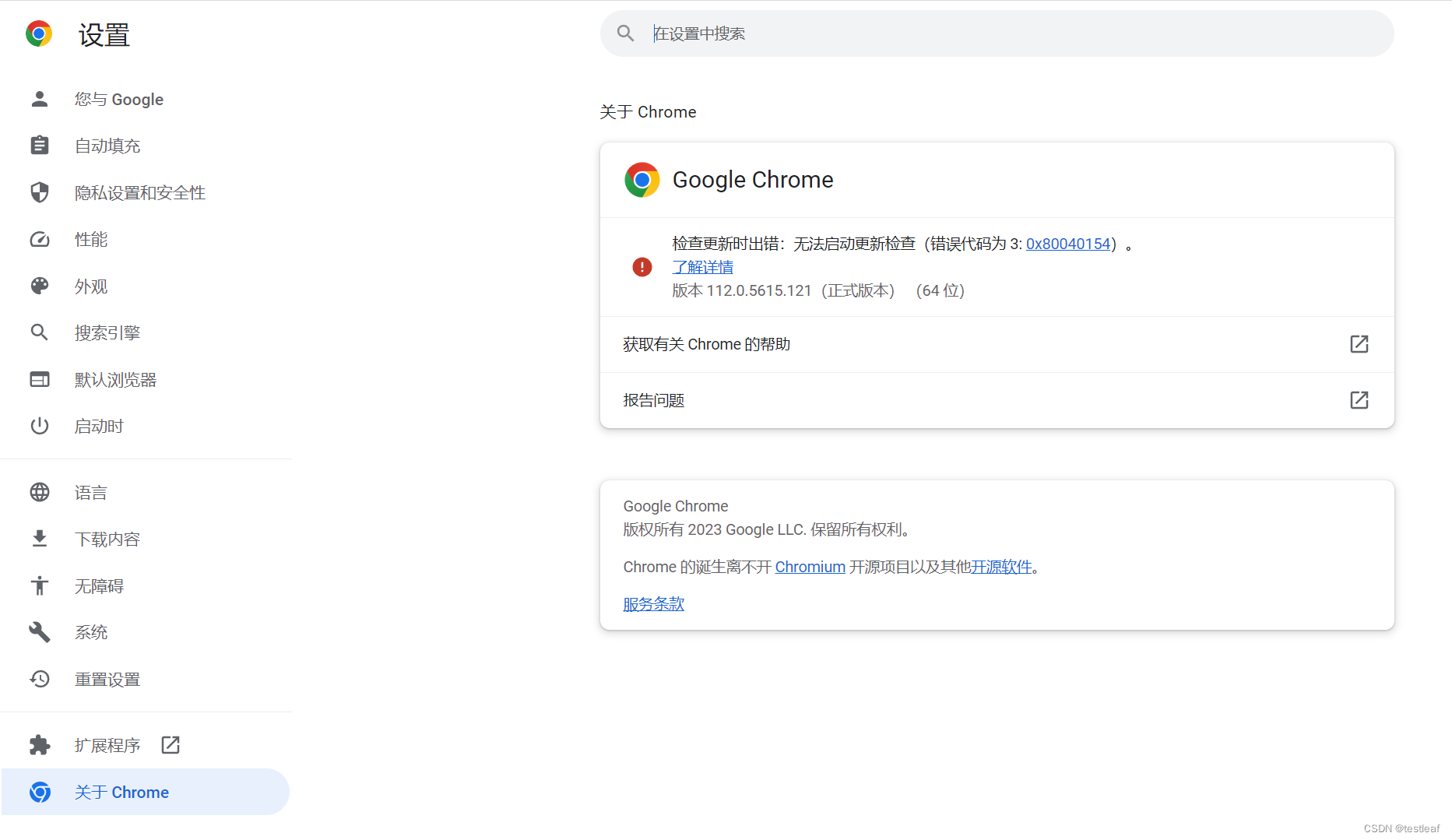This screenshot has height=840, width=1452.
Task: Select 性能 in the sidebar
Action: pos(146,239)
